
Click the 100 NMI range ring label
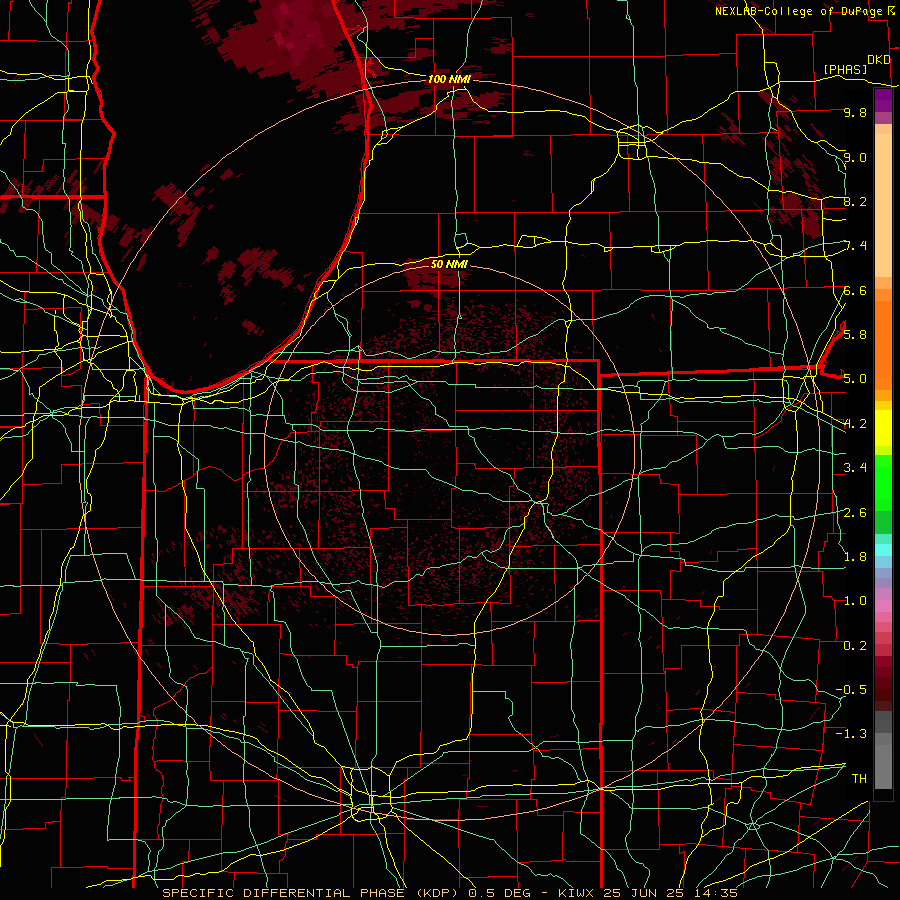[x=449, y=79]
